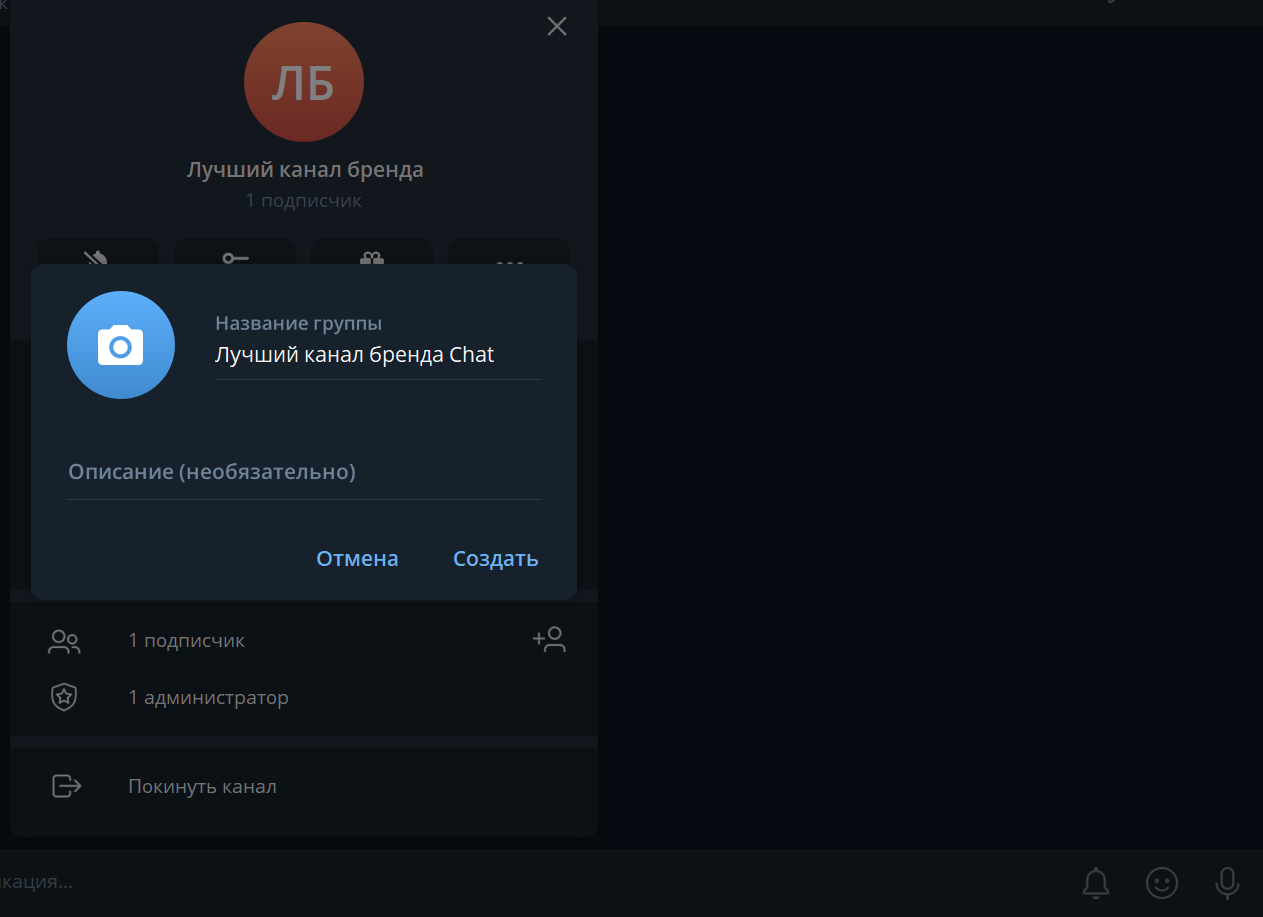1263x917 pixels.
Task: Open the 1 администратор list
Action: coord(209,696)
